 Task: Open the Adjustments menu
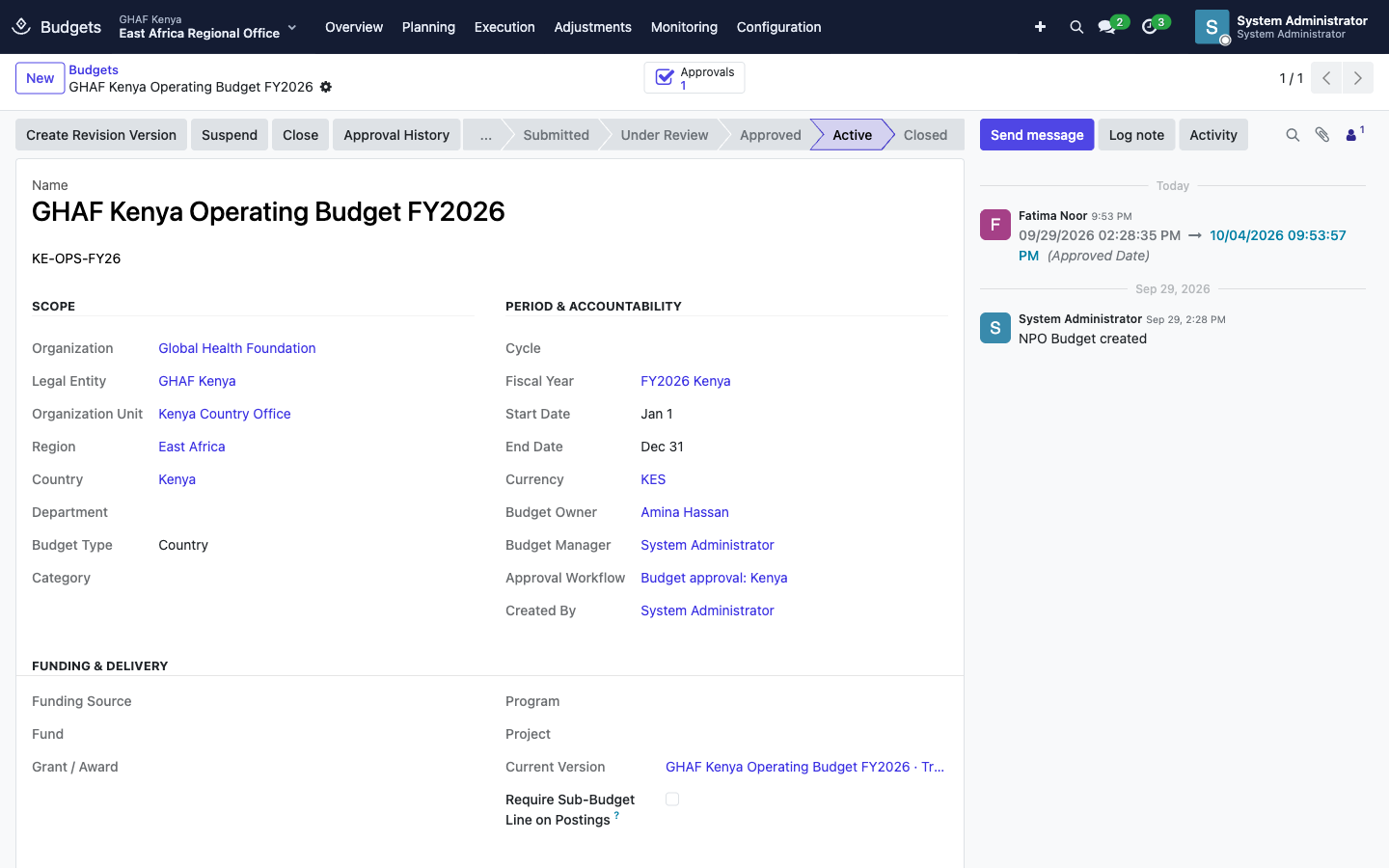(x=592, y=27)
